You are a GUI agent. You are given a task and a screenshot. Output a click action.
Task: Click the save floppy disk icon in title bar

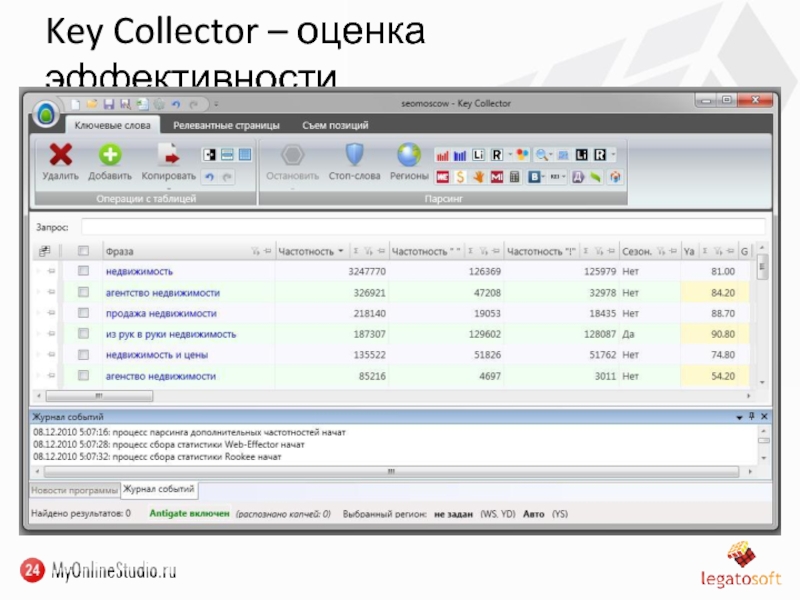(109, 105)
